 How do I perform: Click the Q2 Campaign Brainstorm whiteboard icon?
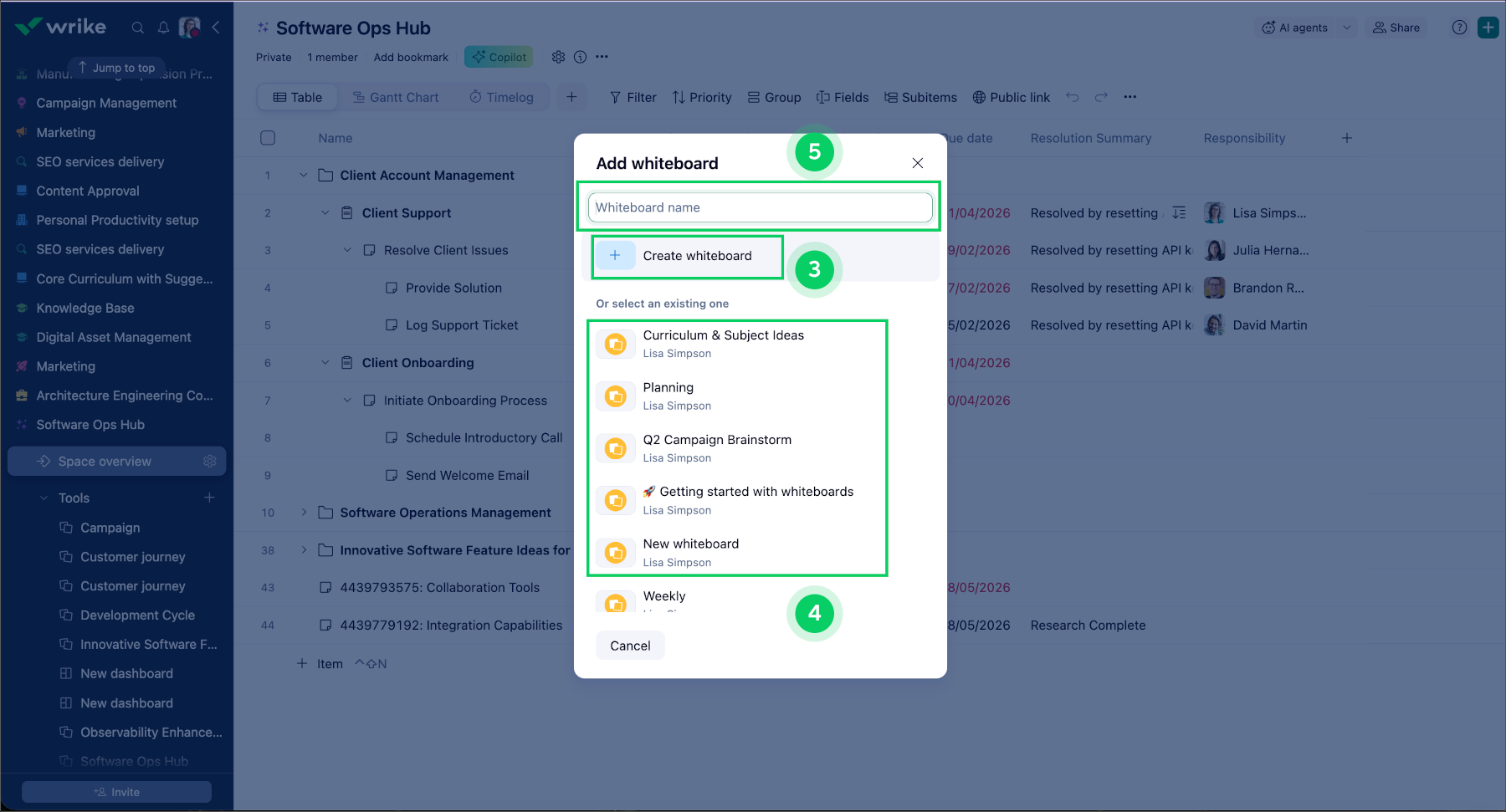coord(616,448)
